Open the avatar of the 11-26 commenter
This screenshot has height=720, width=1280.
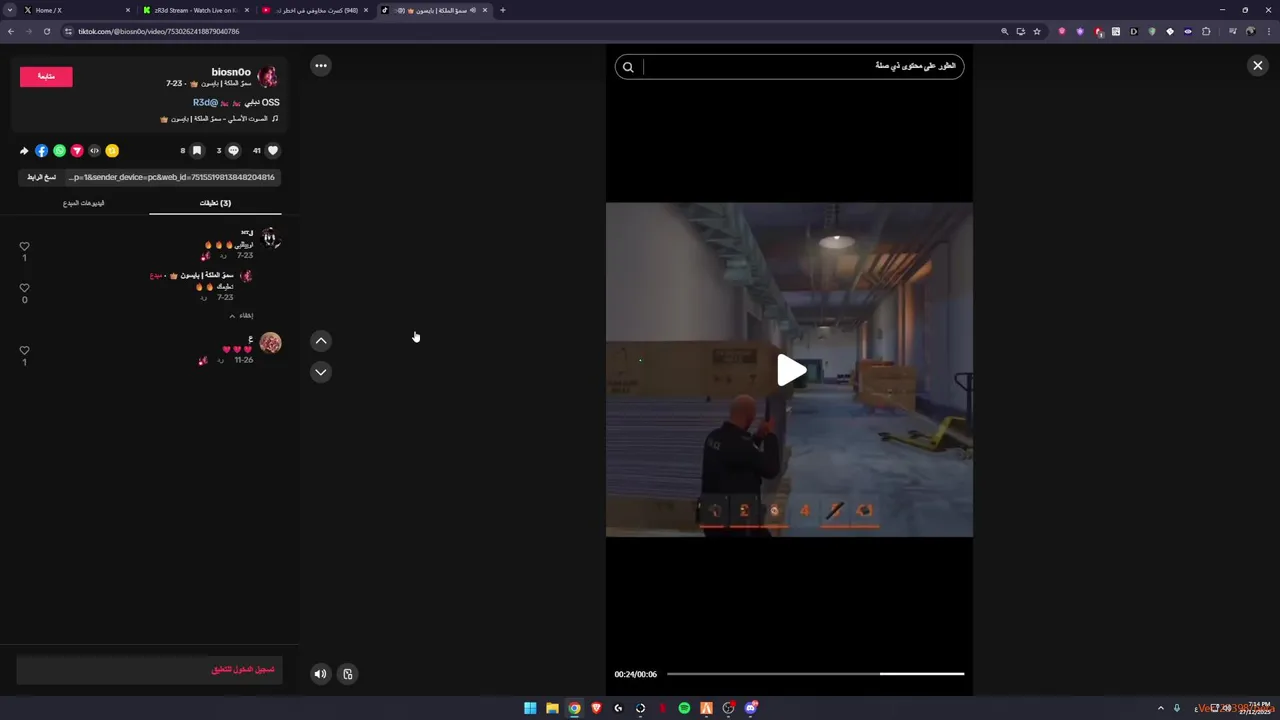270,343
